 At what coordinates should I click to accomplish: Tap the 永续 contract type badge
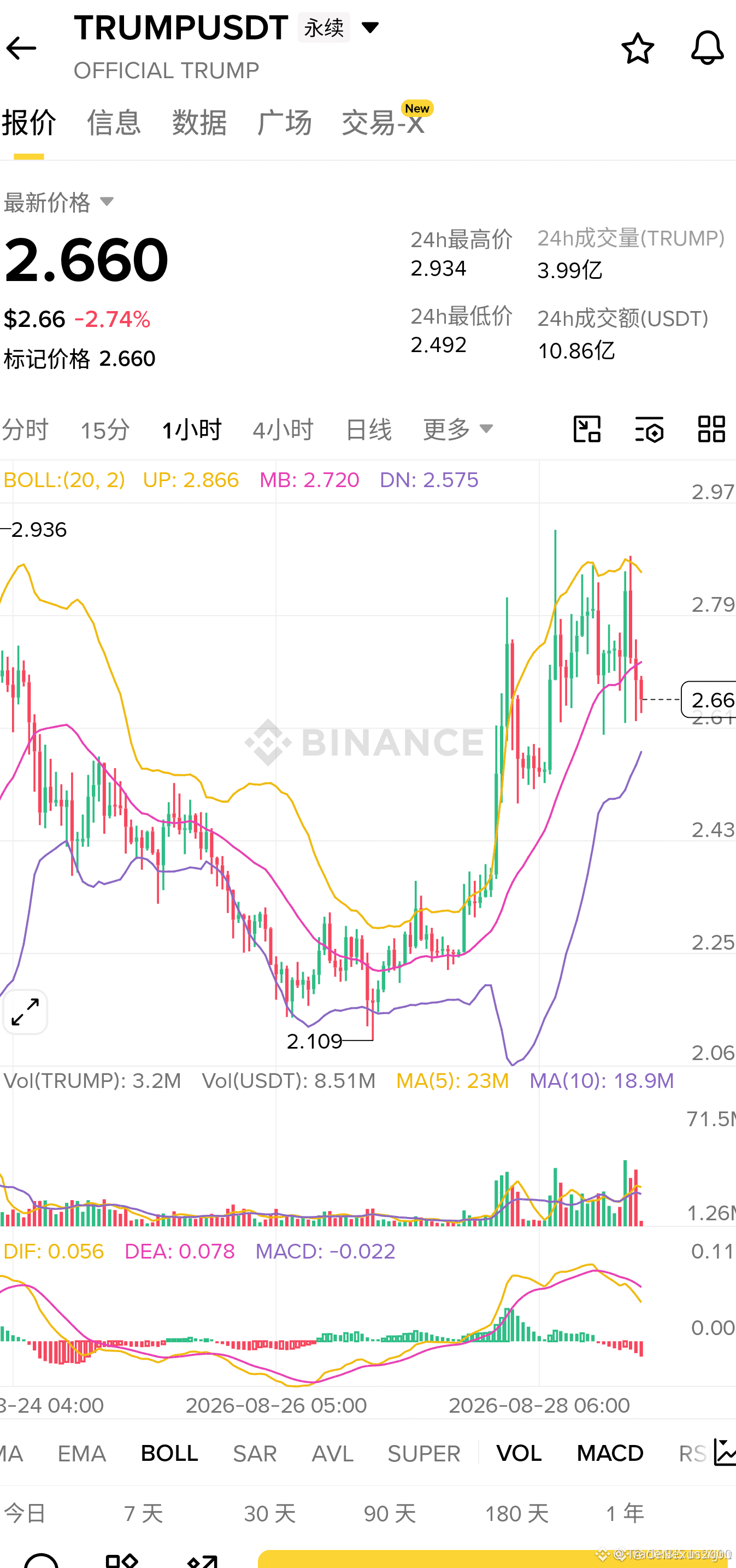point(323,27)
